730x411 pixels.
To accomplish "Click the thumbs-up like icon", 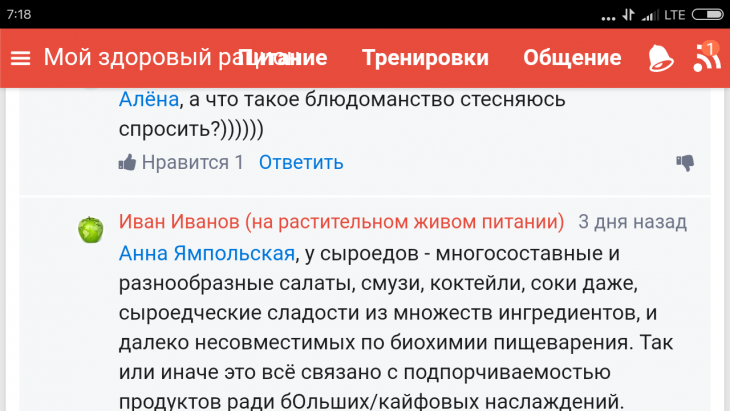I will click(x=127, y=162).
